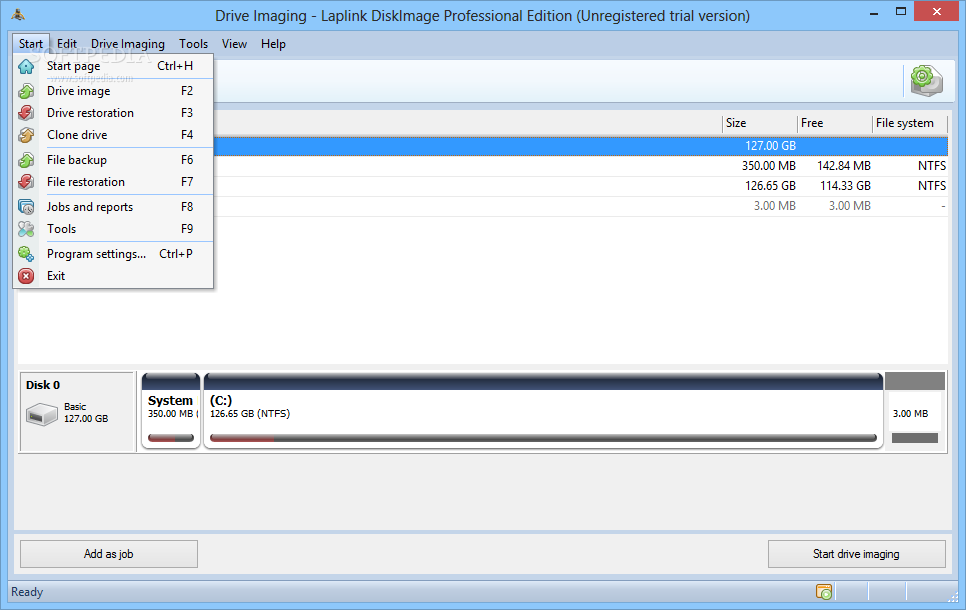Click the Clone drive icon
The image size is (966, 610).
[x=26, y=135]
